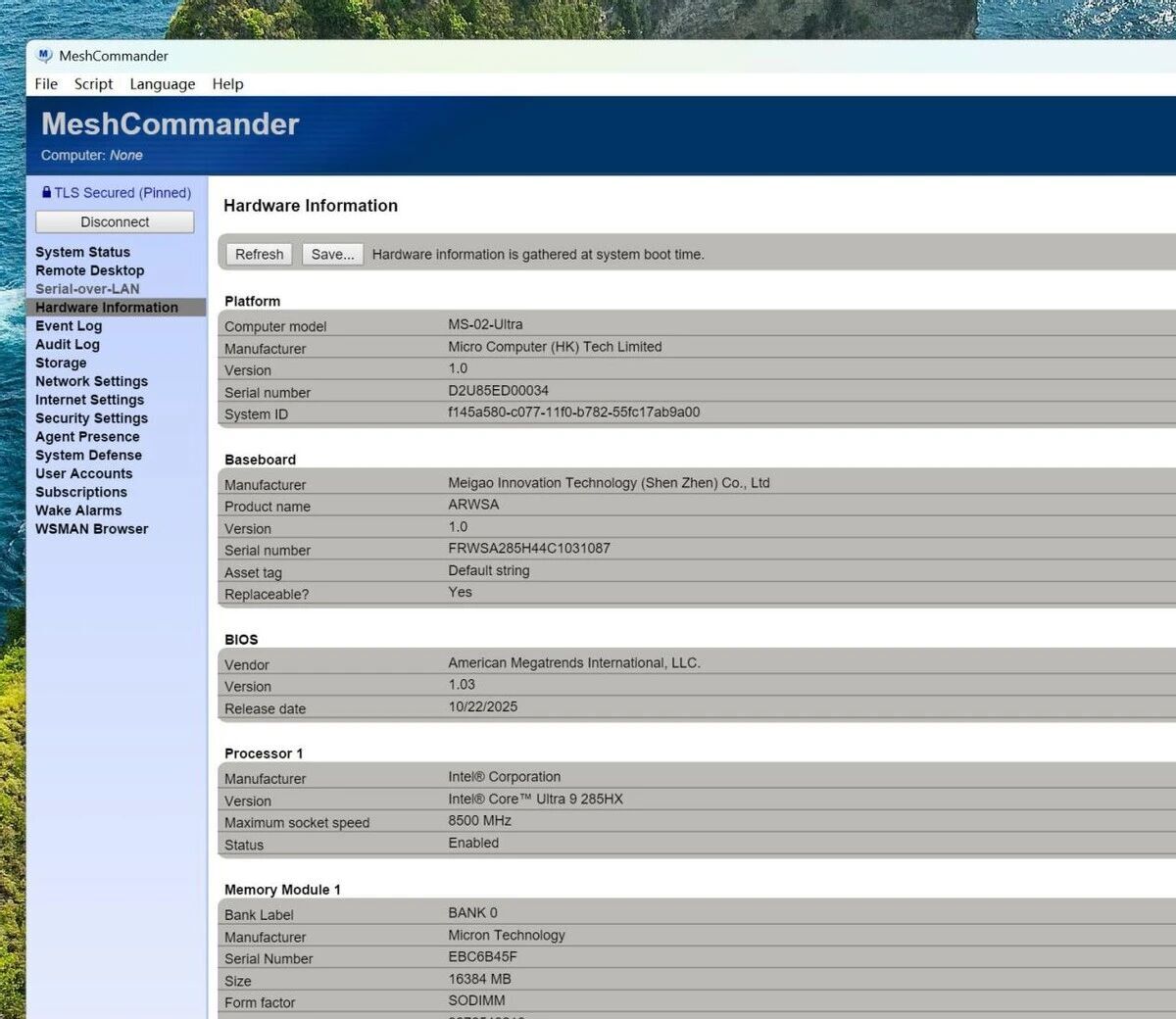Open Serial-over-LAN section
1176x1019 pixels.
pyautogui.click(x=87, y=289)
